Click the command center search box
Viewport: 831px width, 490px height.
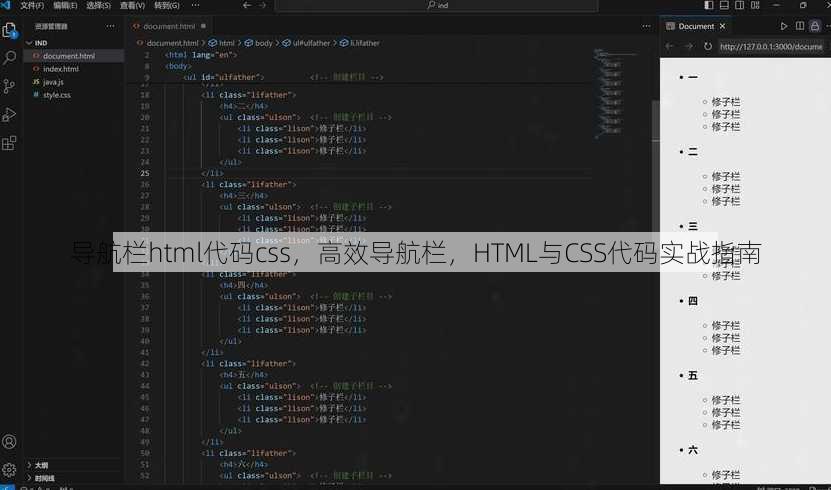pos(437,5)
